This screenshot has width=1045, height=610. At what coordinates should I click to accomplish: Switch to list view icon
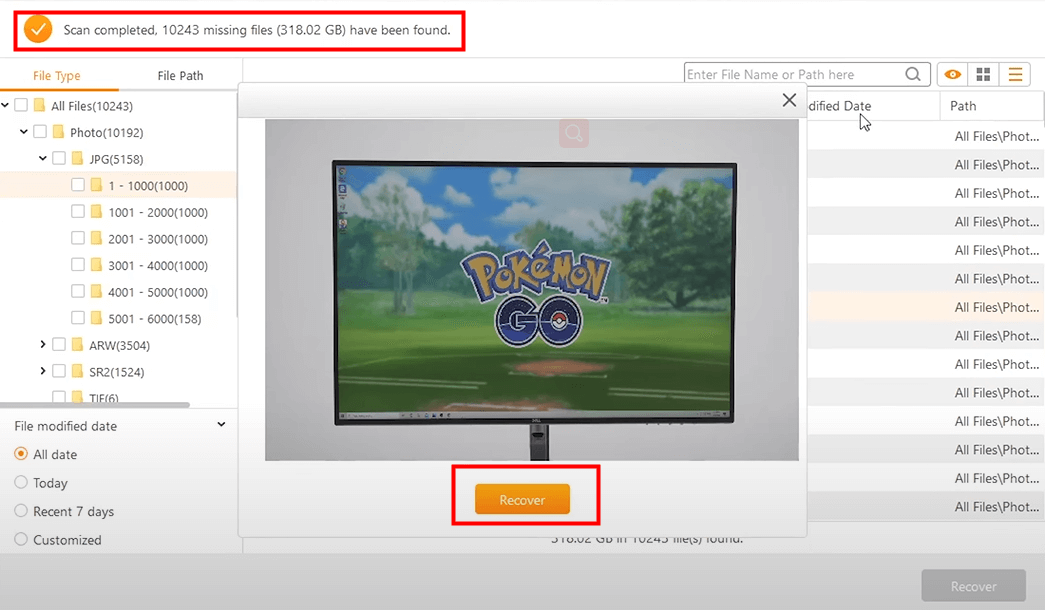click(x=1014, y=73)
